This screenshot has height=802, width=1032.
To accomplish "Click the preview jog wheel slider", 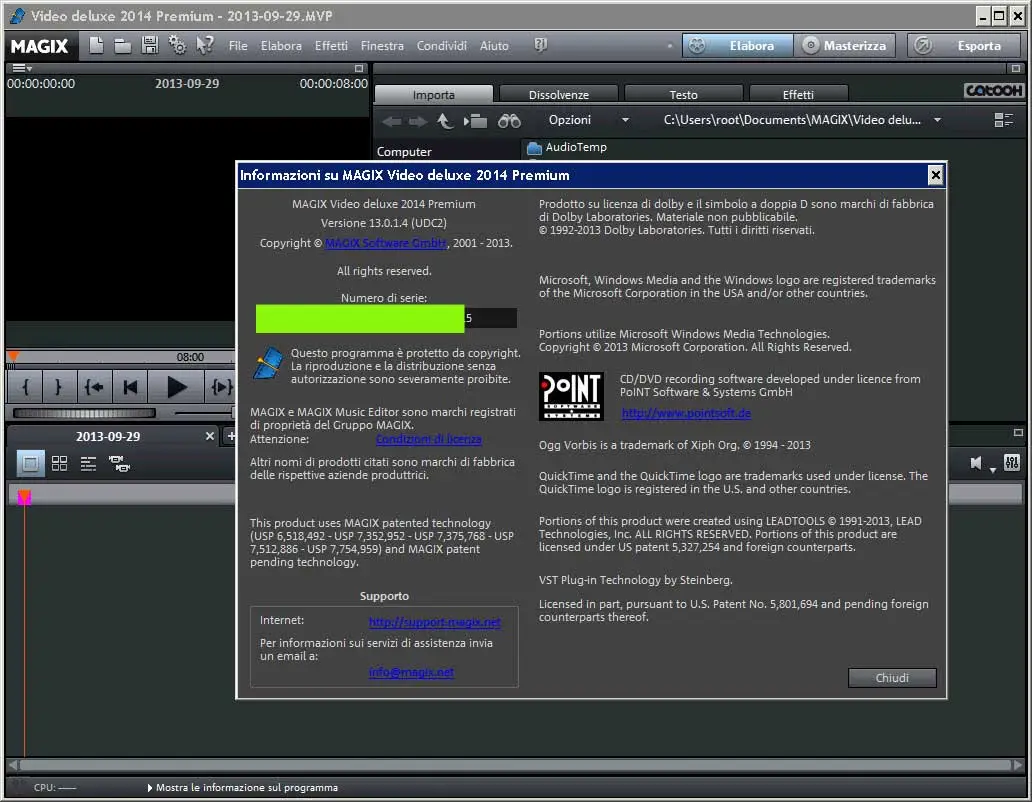I will coord(84,413).
